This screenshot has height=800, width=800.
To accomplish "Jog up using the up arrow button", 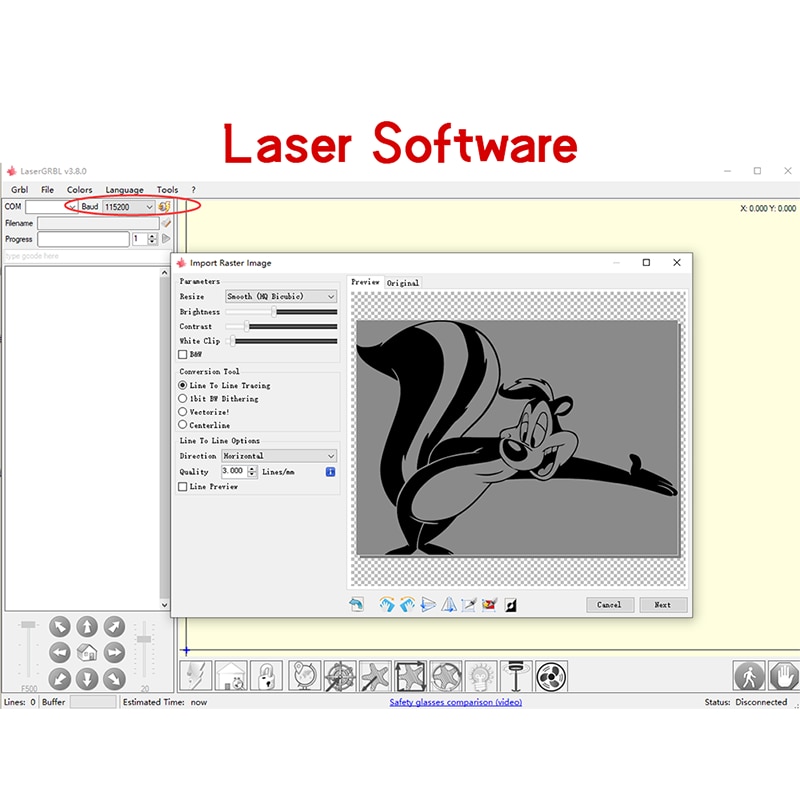I will [x=87, y=627].
